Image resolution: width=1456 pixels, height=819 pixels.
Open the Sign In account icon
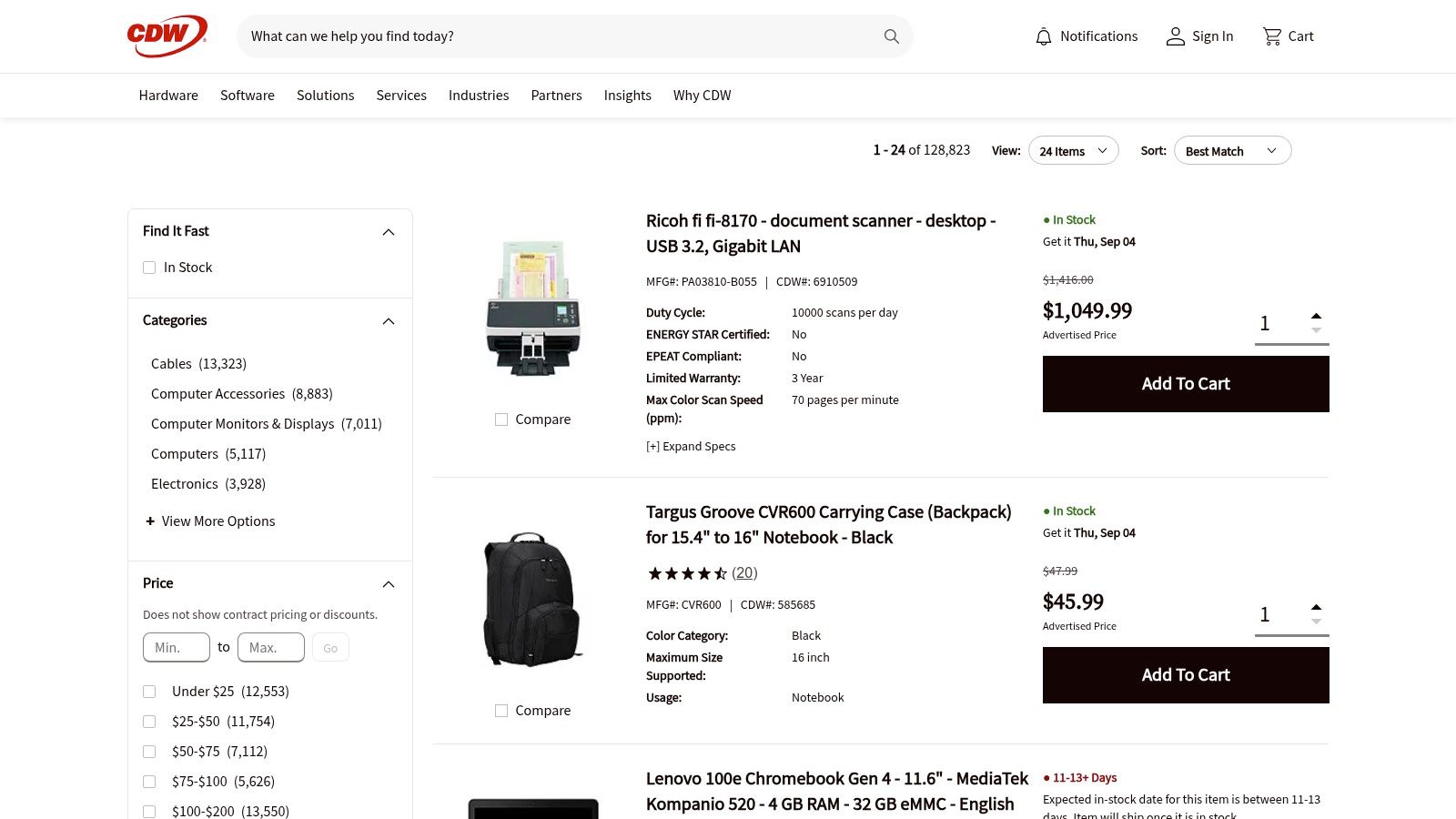coord(1175,36)
